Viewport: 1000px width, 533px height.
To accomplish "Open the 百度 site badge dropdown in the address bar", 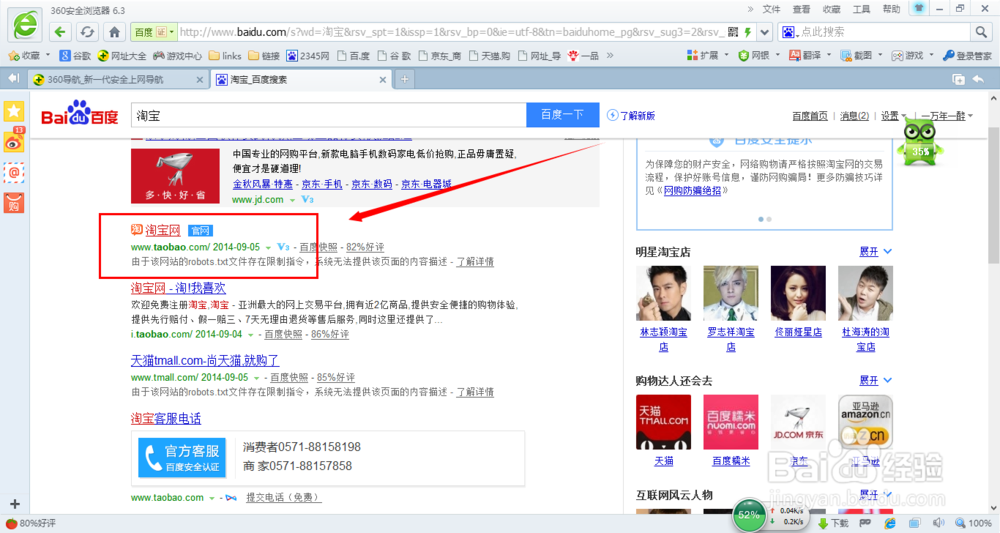I will (x=154, y=32).
